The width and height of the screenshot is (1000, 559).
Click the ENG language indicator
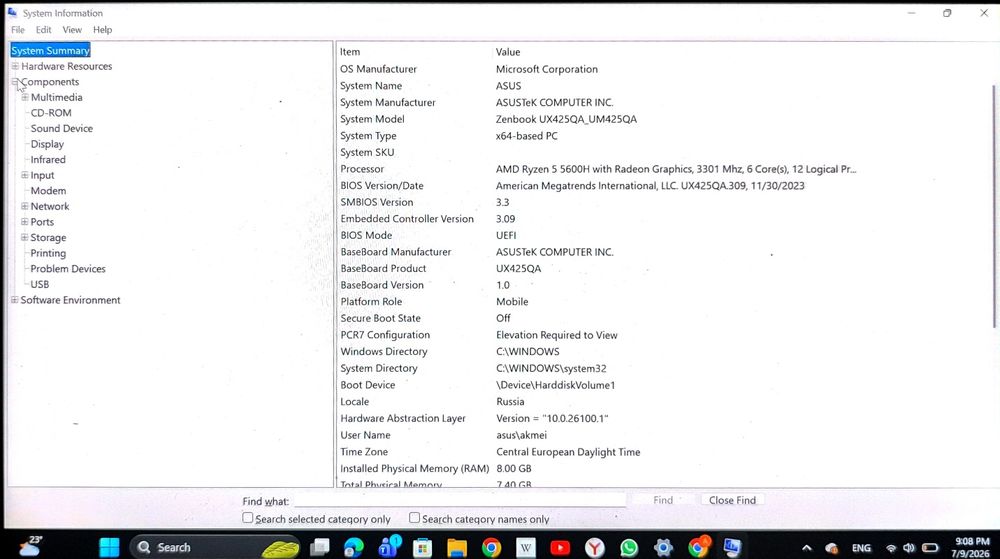click(861, 548)
